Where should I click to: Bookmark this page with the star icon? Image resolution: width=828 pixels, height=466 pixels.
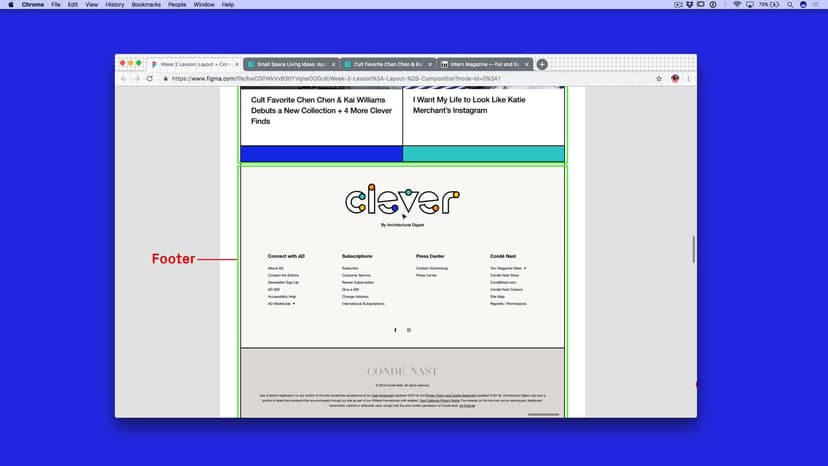click(659, 78)
